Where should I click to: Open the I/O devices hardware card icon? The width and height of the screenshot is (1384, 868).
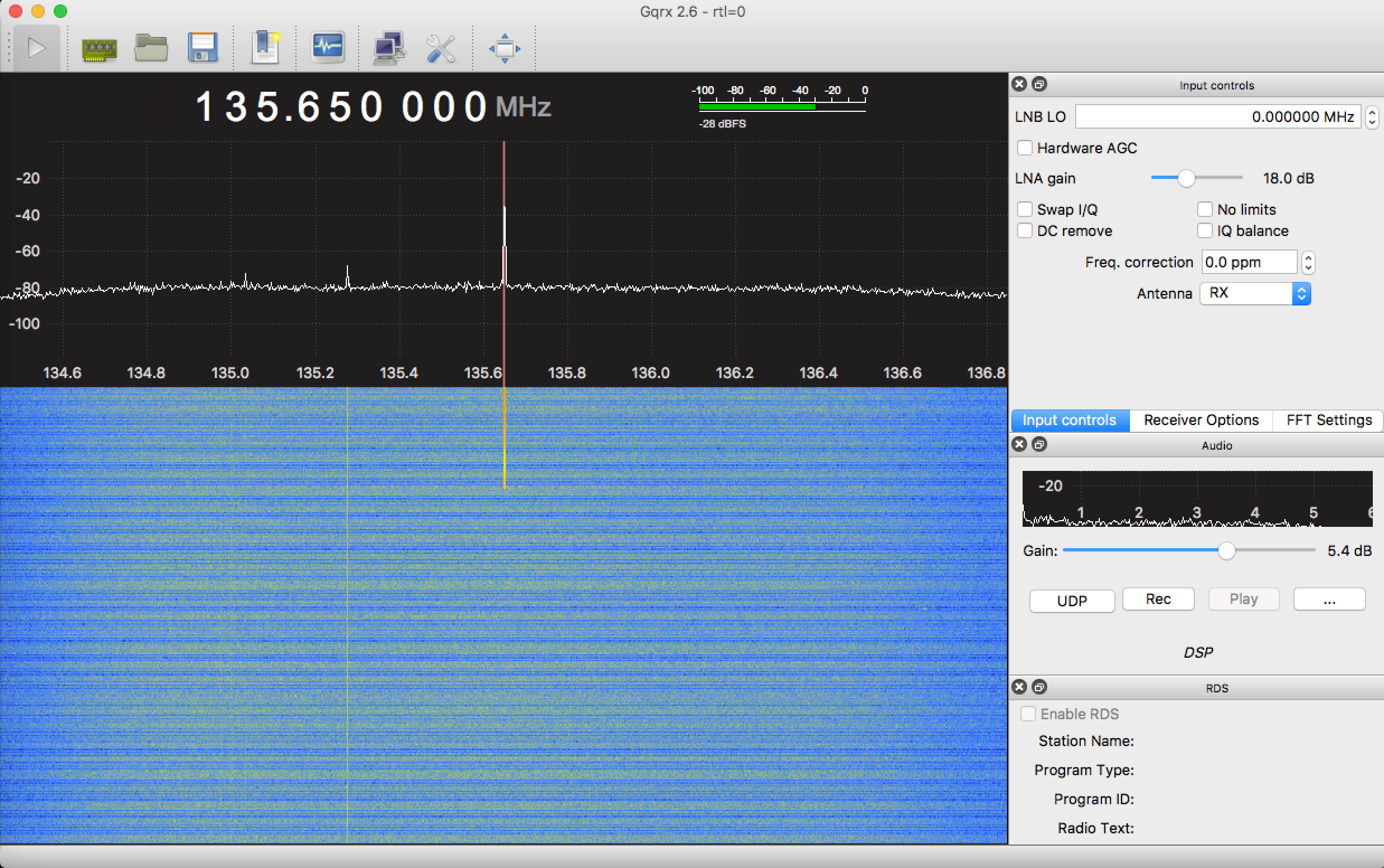tap(100, 49)
